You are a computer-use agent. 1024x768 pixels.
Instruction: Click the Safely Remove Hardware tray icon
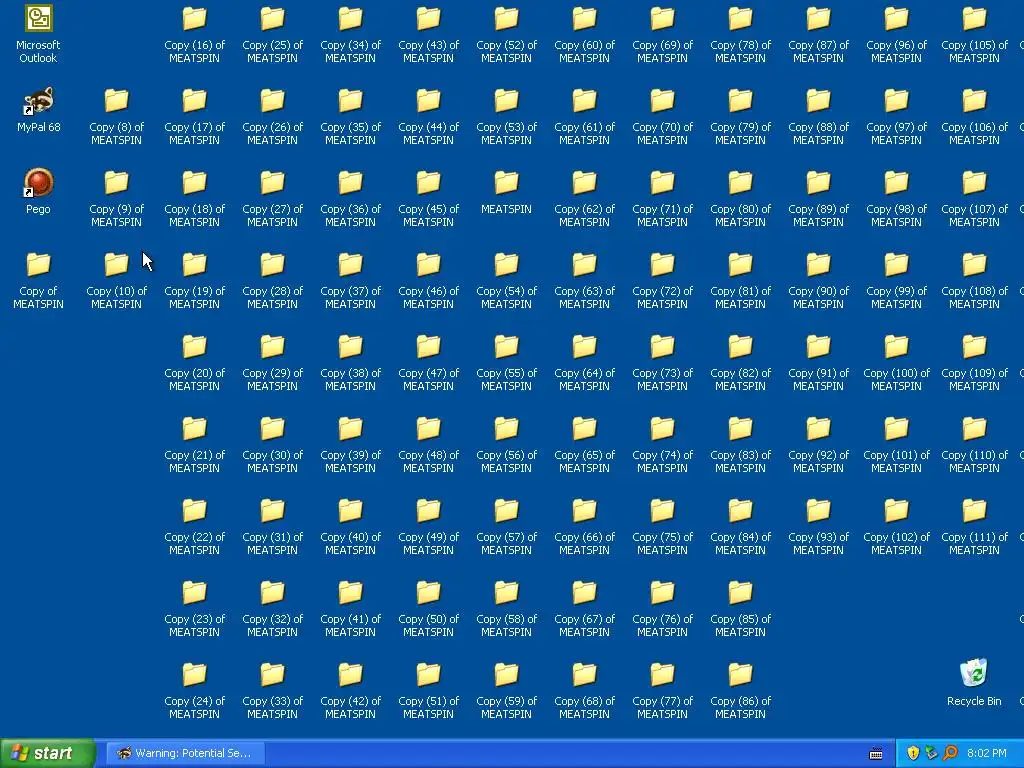click(x=931, y=753)
